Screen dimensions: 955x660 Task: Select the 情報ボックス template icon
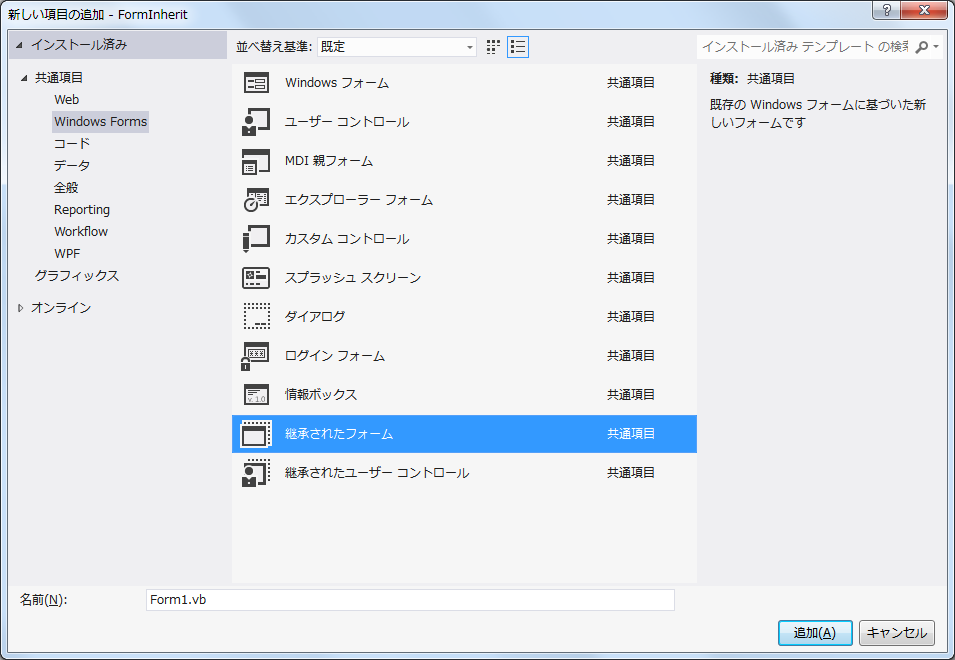pos(256,395)
